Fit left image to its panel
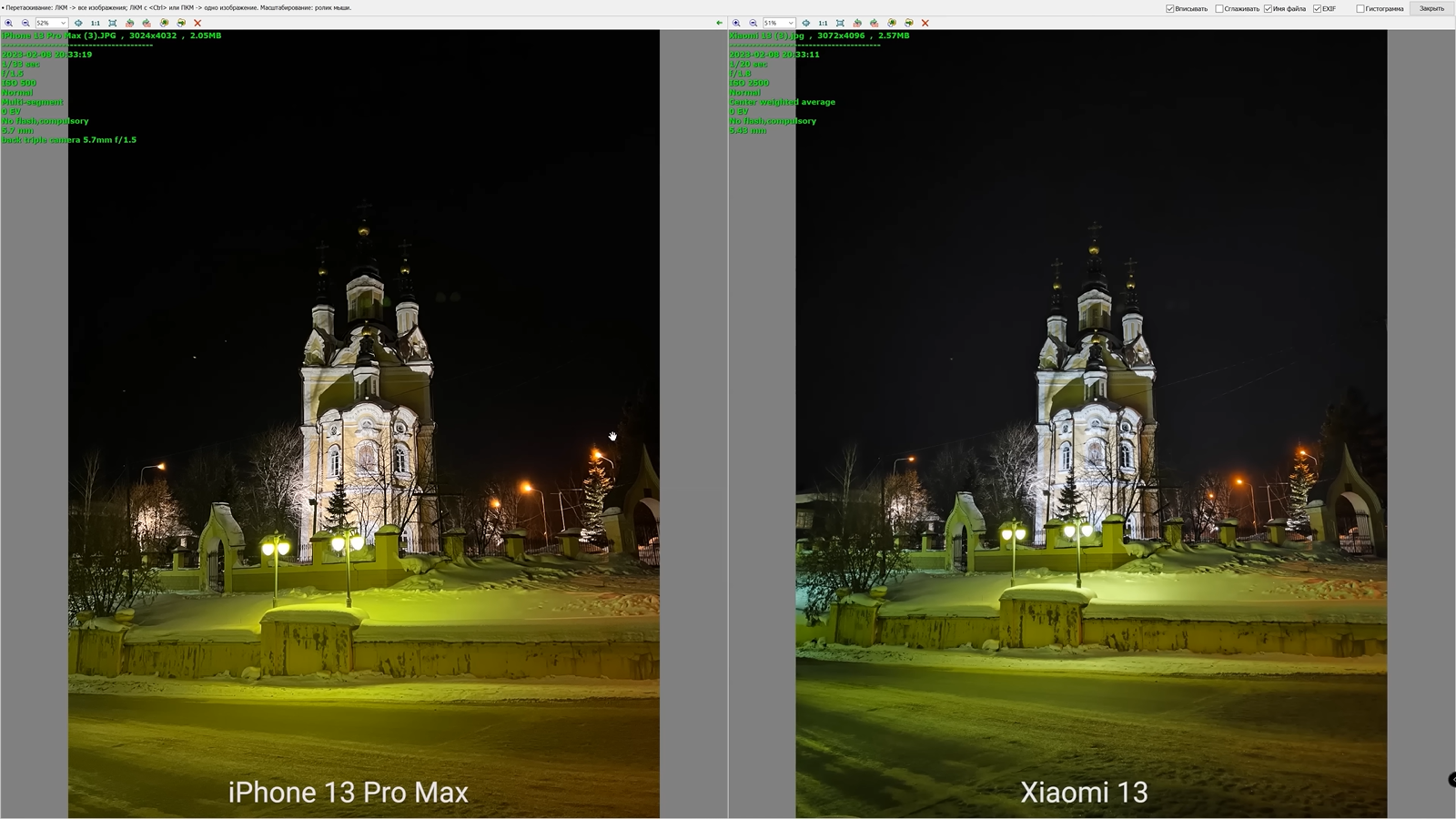The width and height of the screenshot is (1456, 819). tap(112, 23)
